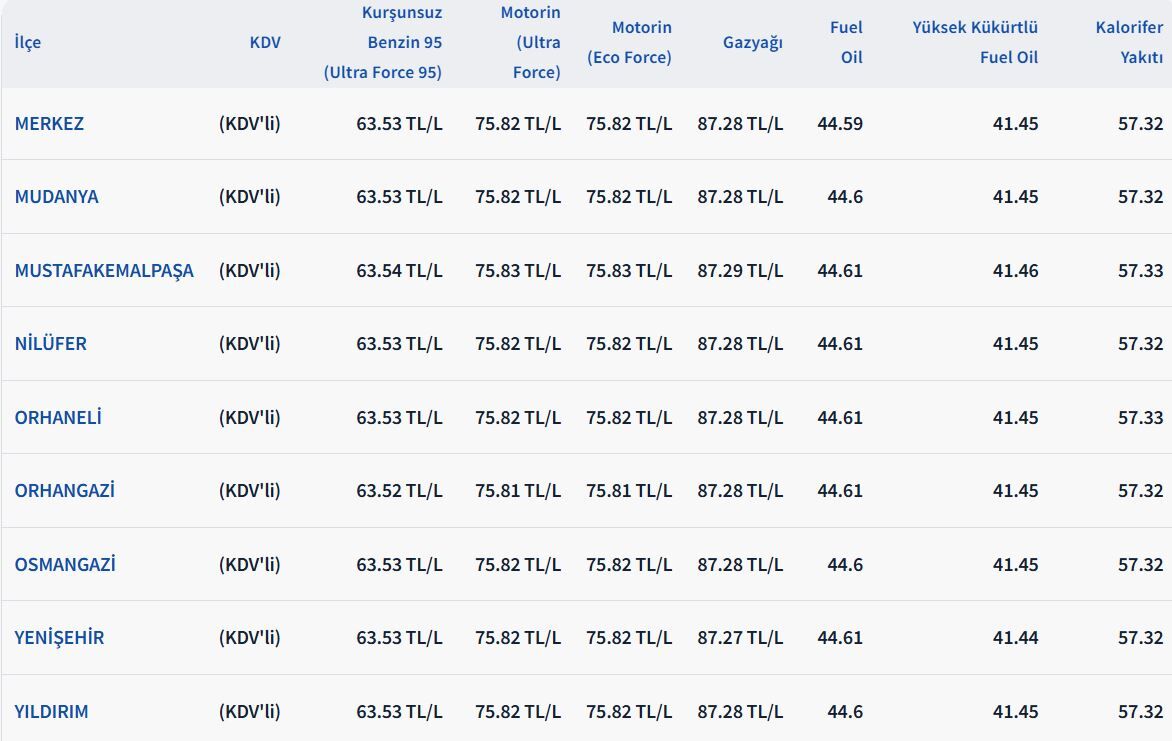1172x741 pixels.
Task: Select the Gazyağı column header
Action: click(x=753, y=43)
